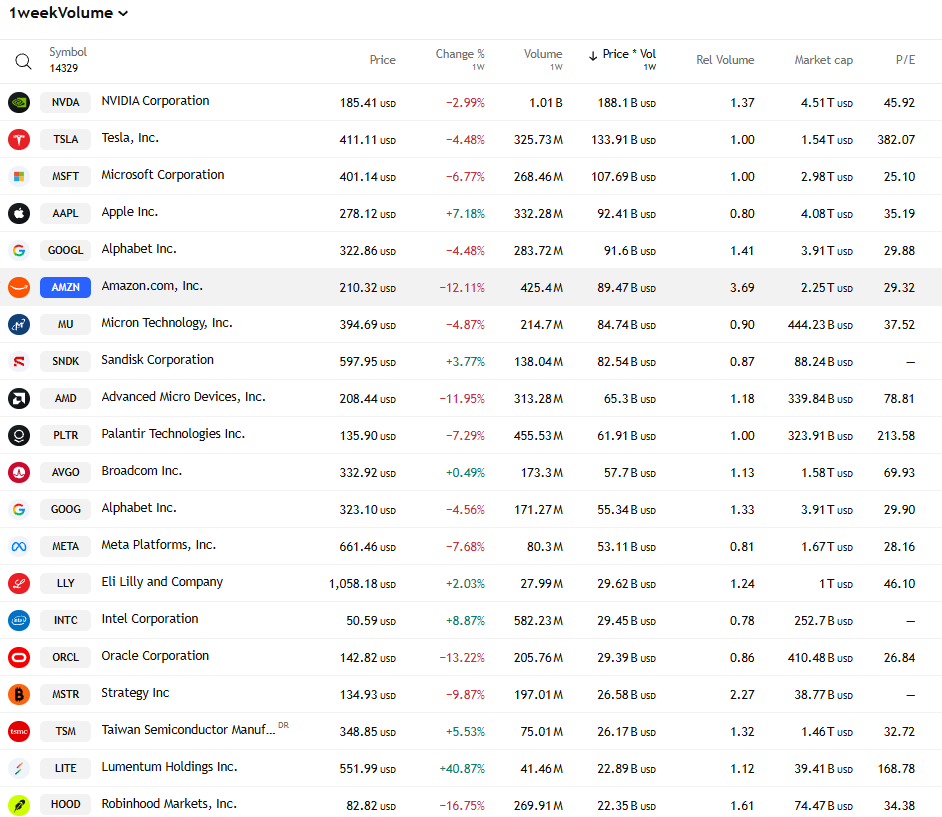The width and height of the screenshot is (942, 817).
Task: Click Eli Lilly's price 1,058.18 USD
Action: [362, 584]
